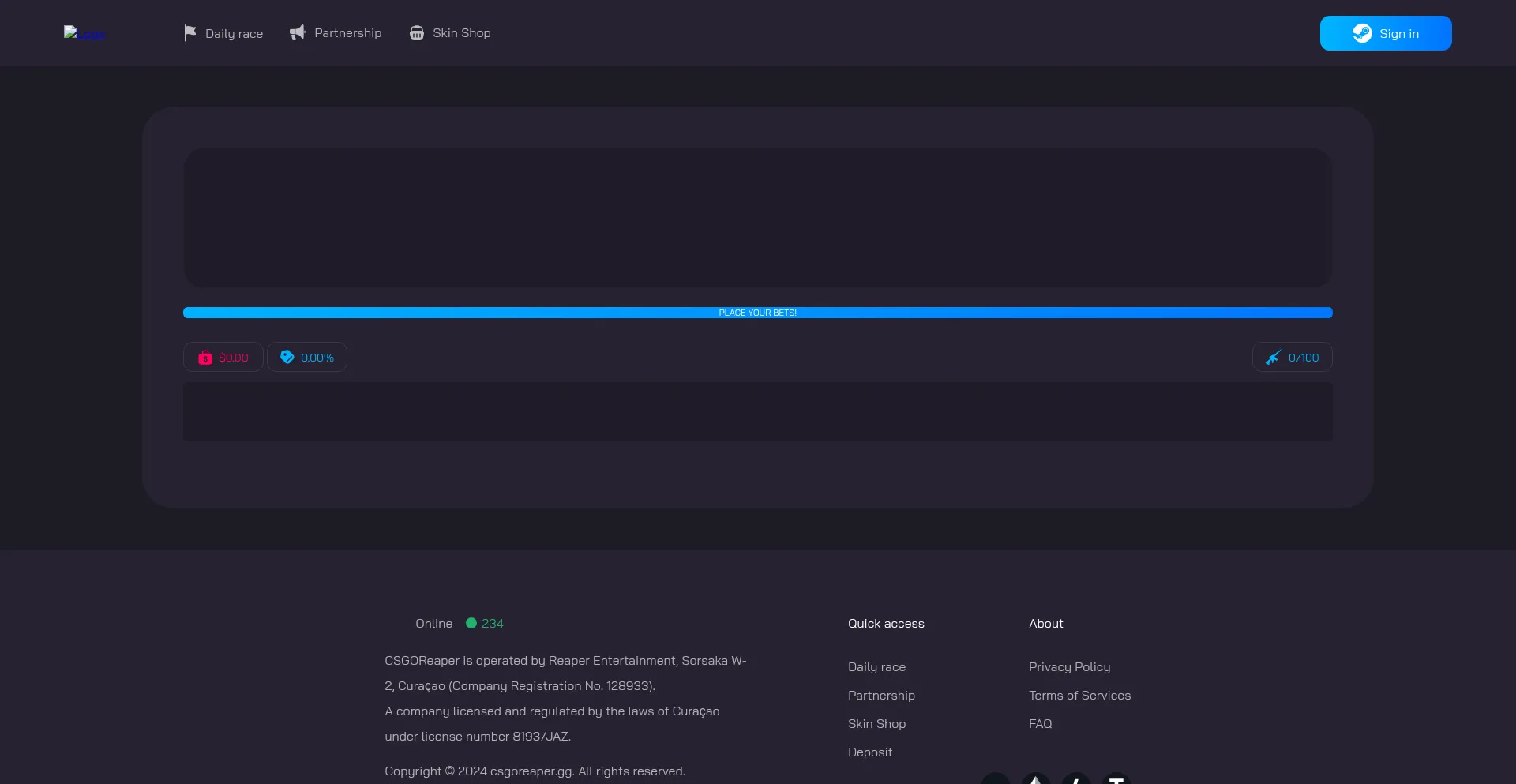Viewport: 1516px width, 784px height.
Task: Click the green online status dot
Action: 471,623
